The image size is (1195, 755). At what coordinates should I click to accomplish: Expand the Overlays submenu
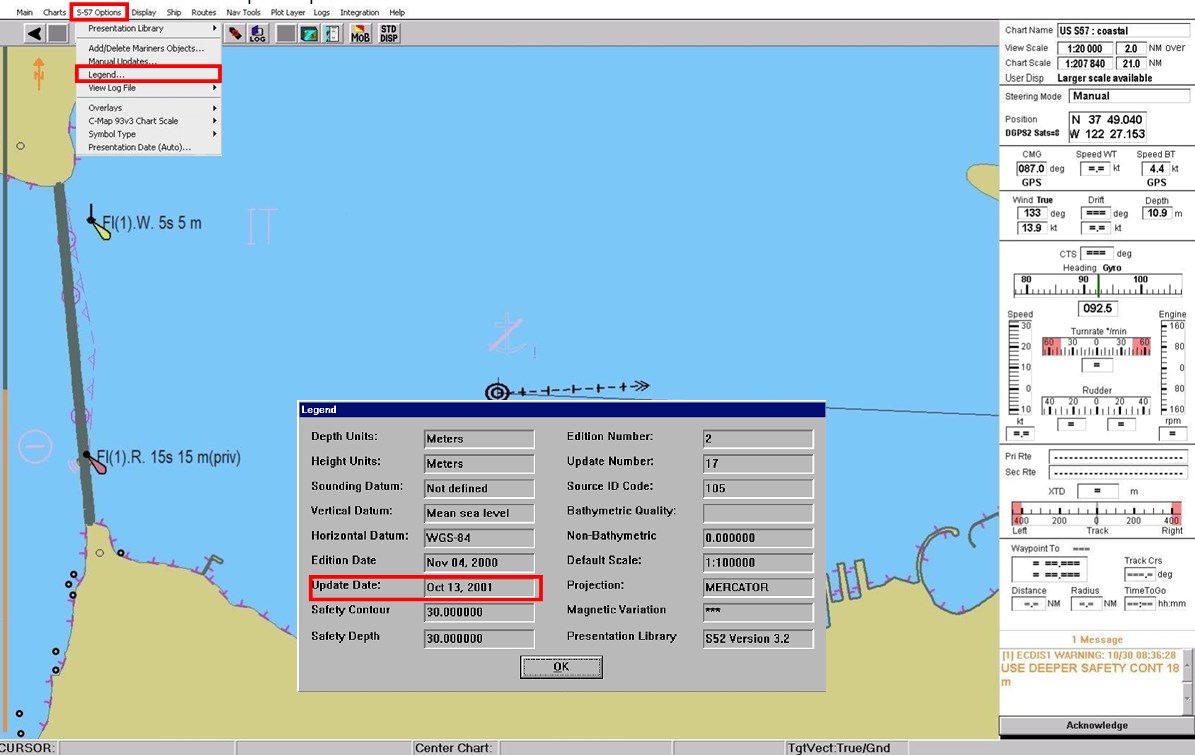pyautogui.click(x=150, y=108)
